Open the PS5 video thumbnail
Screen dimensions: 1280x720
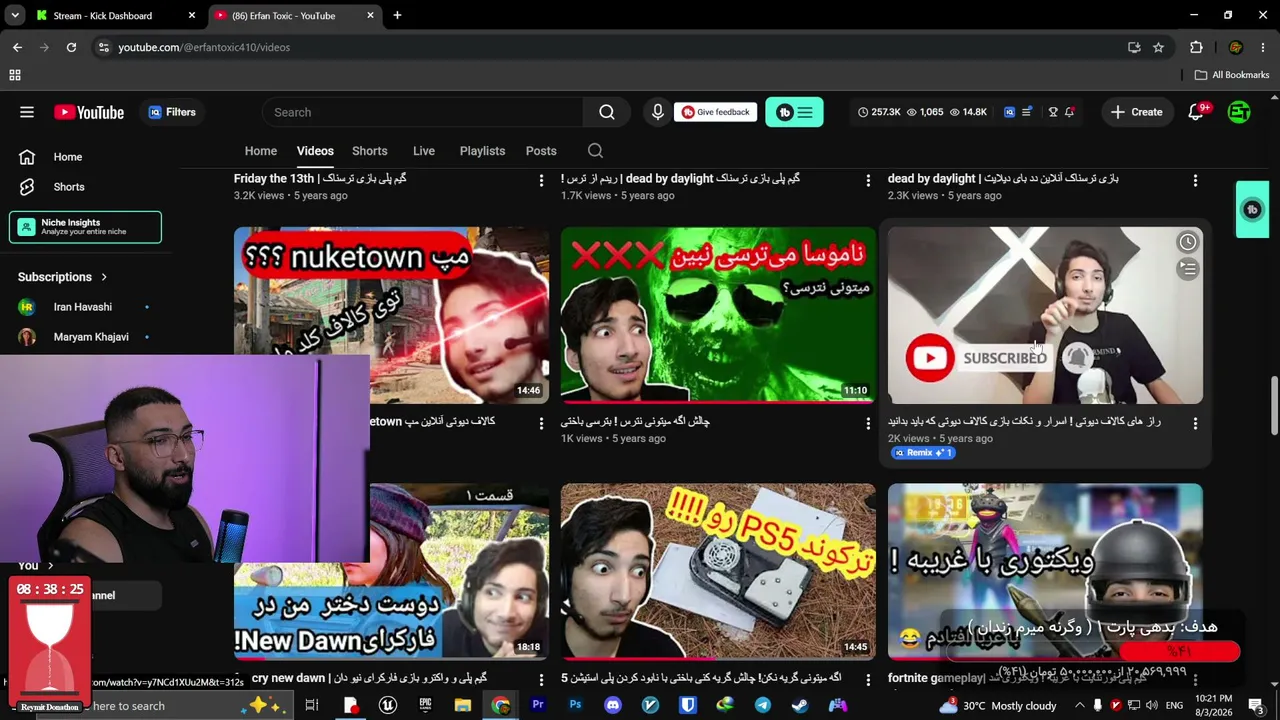click(x=718, y=572)
